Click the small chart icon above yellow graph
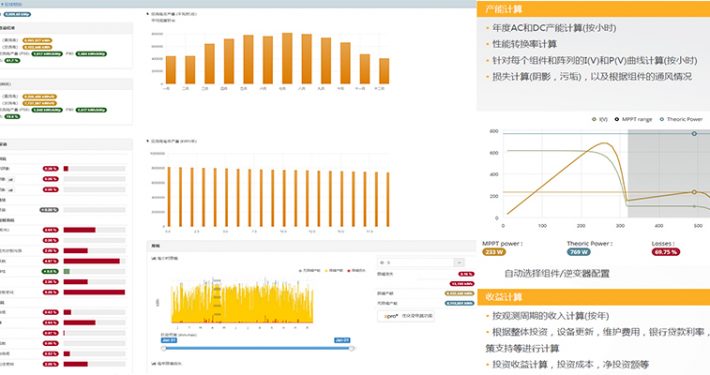710x375 pixels. pyautogui.click(x=153, y=259)
